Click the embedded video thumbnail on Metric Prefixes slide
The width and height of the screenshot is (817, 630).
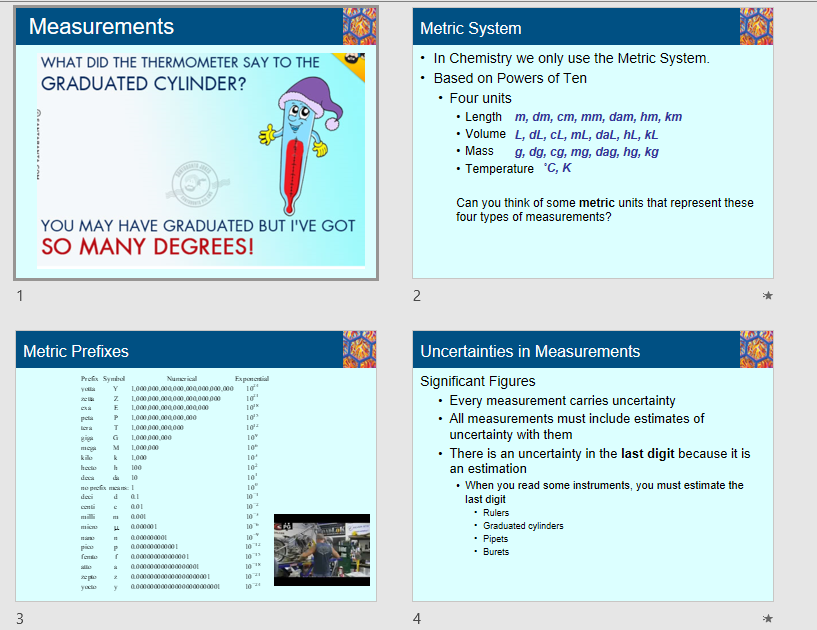coord(321,550)
